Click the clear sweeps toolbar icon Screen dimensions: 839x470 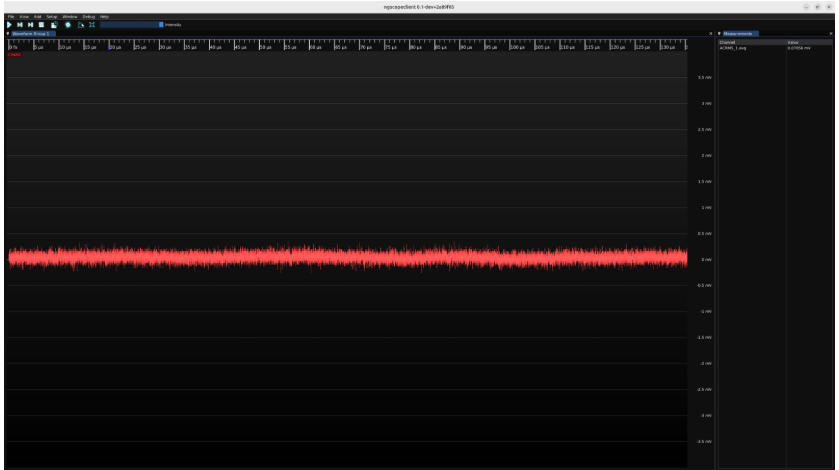click(80, 24)
